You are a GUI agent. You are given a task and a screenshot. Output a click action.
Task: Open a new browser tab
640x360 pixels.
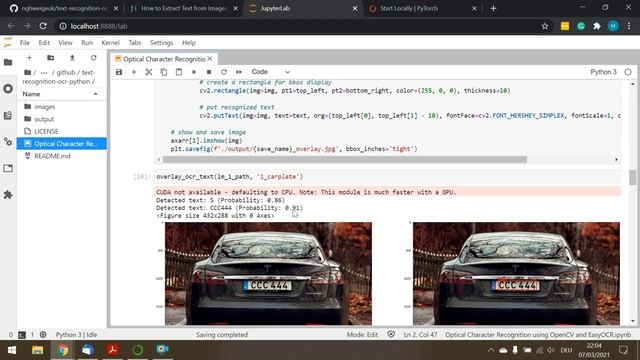[x=493, y=8]
